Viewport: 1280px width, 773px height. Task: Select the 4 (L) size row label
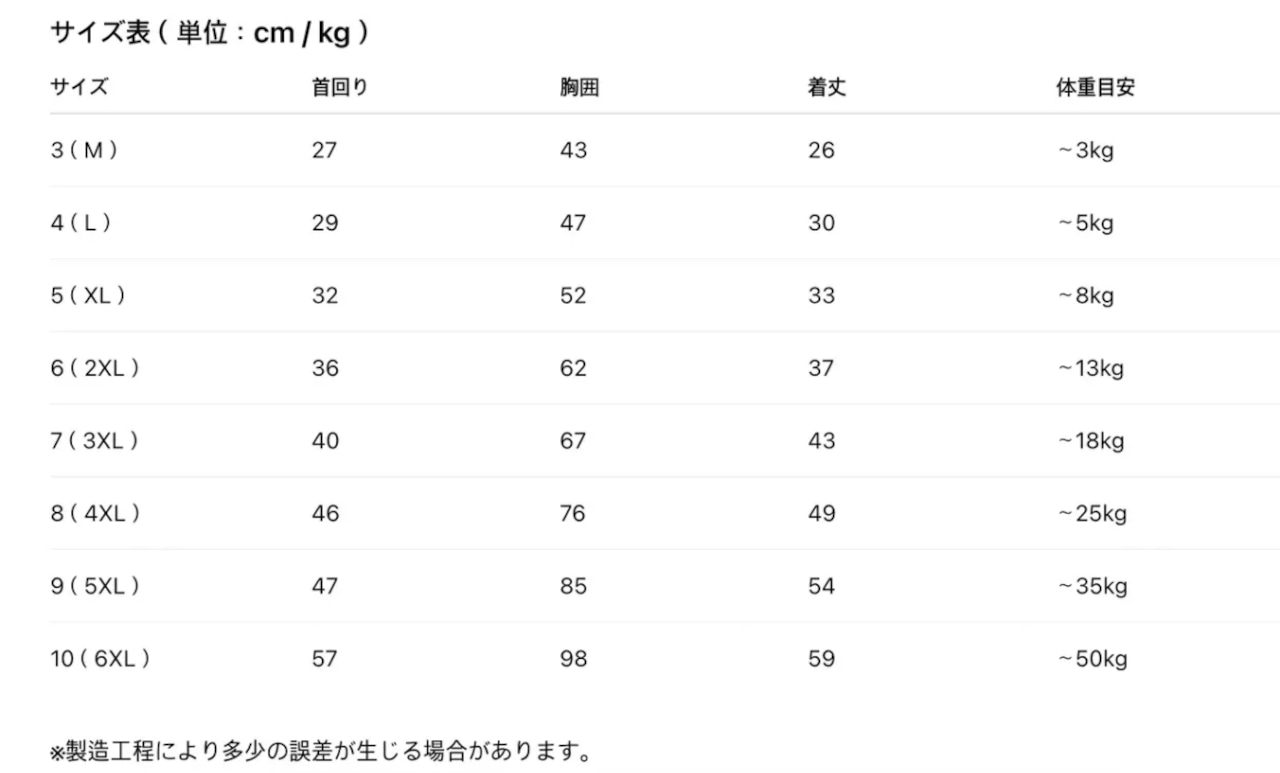coord(81,223)
